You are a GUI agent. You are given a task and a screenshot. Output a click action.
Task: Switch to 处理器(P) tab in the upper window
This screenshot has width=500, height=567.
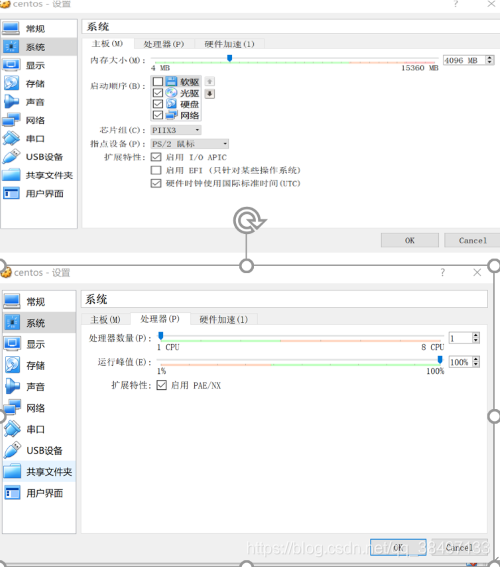[164, 44]
